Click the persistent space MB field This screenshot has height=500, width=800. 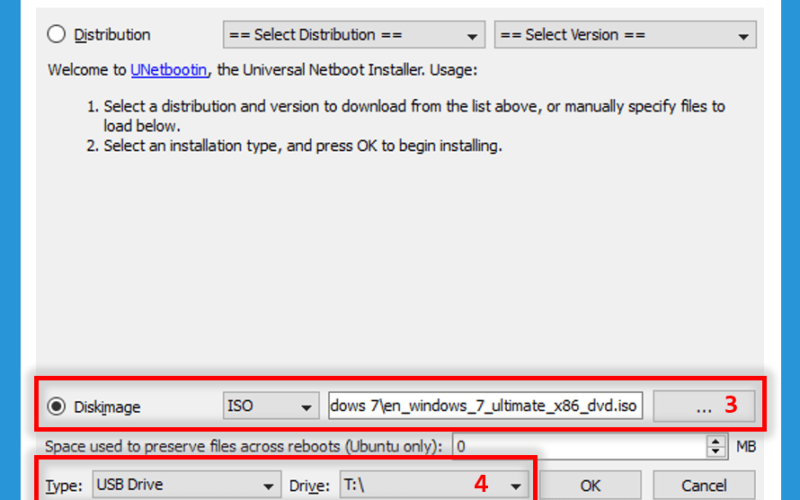[x=580, y=446]
